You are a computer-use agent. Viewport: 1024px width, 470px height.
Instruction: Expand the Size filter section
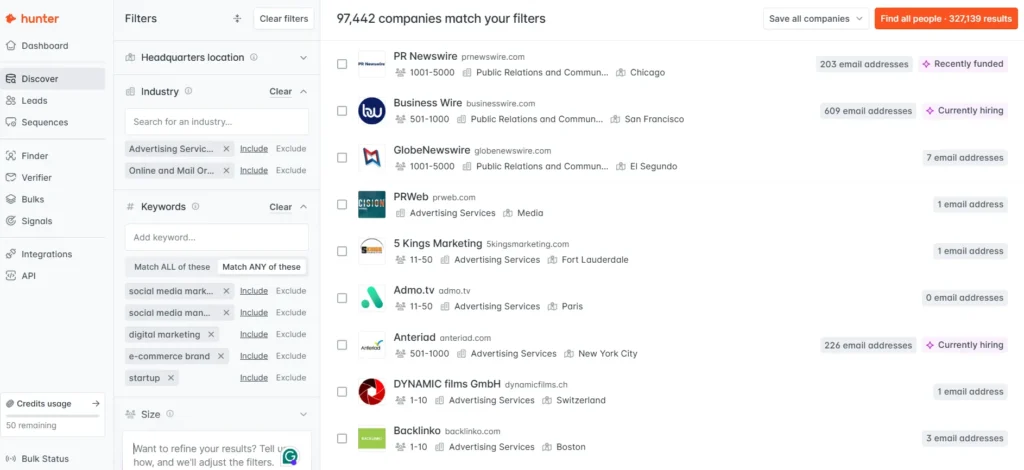tap(303, 414)
